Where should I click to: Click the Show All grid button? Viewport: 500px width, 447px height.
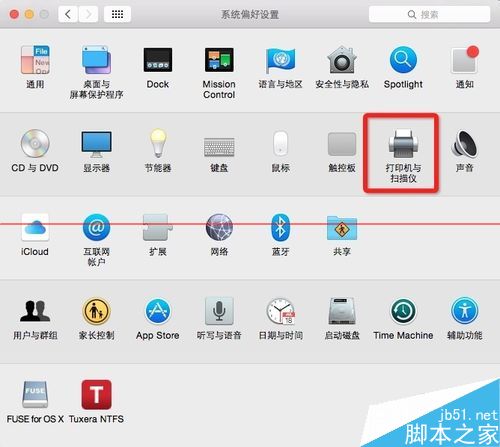(x=117, y=14)
